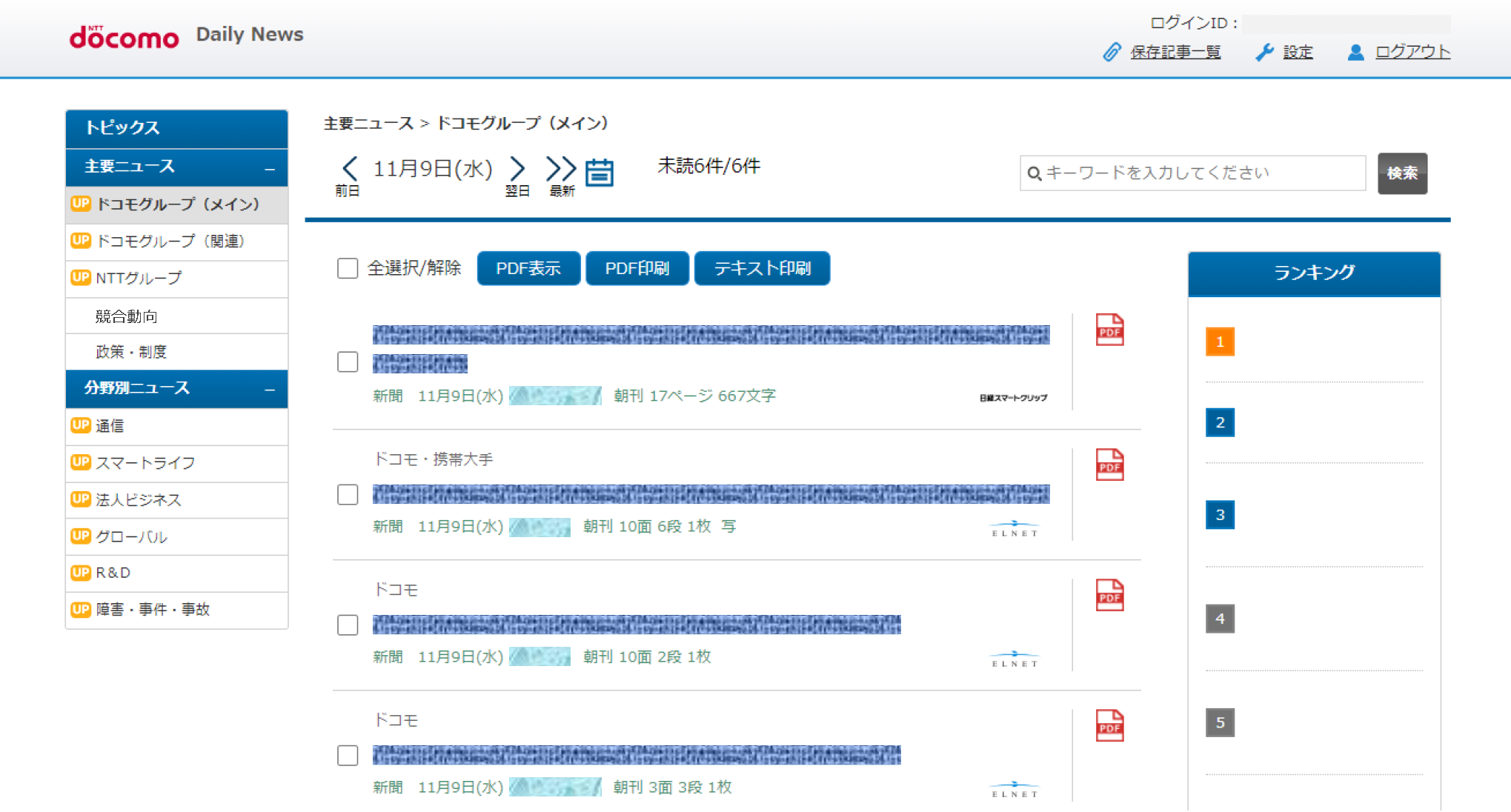Open the ドコモ・携帯大手 article headline

[711, 493]
